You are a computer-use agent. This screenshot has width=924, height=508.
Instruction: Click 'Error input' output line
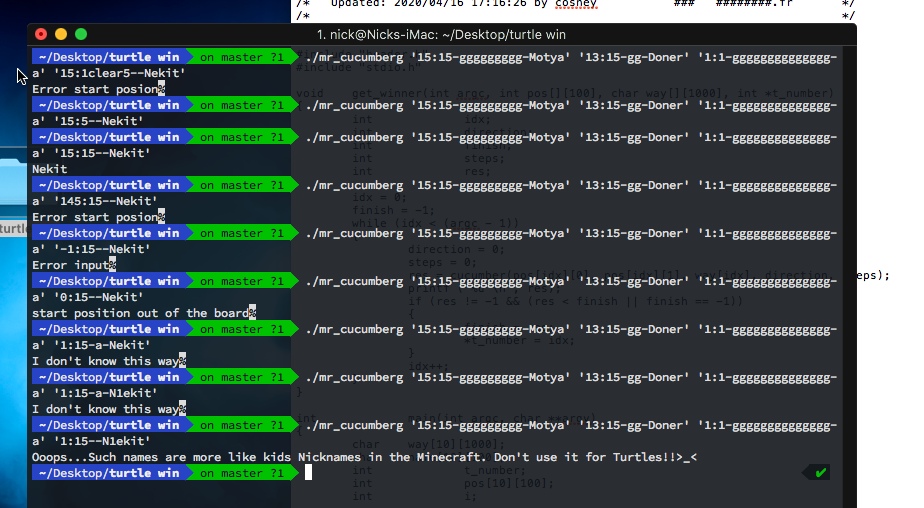click(x=71, y=265)
